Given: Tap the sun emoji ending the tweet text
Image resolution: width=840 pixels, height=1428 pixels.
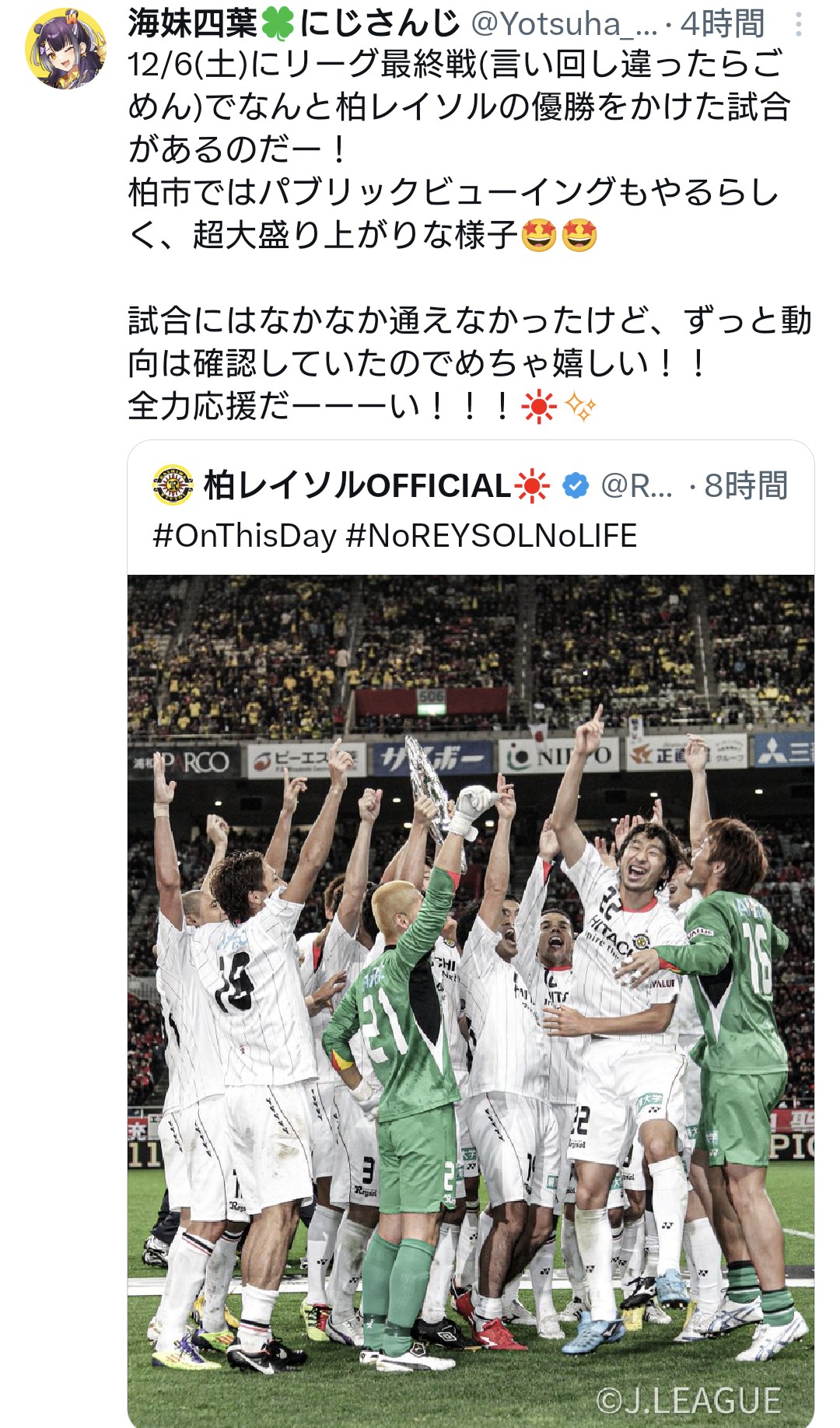Looking at the screenshot, I should pyautogui.click(x=539, y=407).
